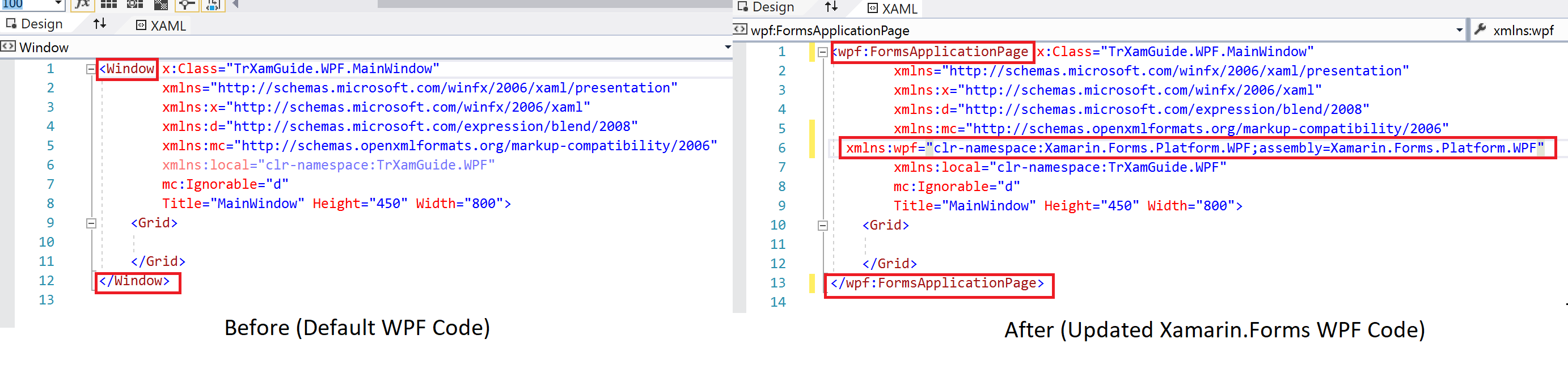The width and height of the screenshot is (1568, 381).
Task: Click the </wpf:FormsApplicationPage> closing tag
Action: tap(937, 282)
